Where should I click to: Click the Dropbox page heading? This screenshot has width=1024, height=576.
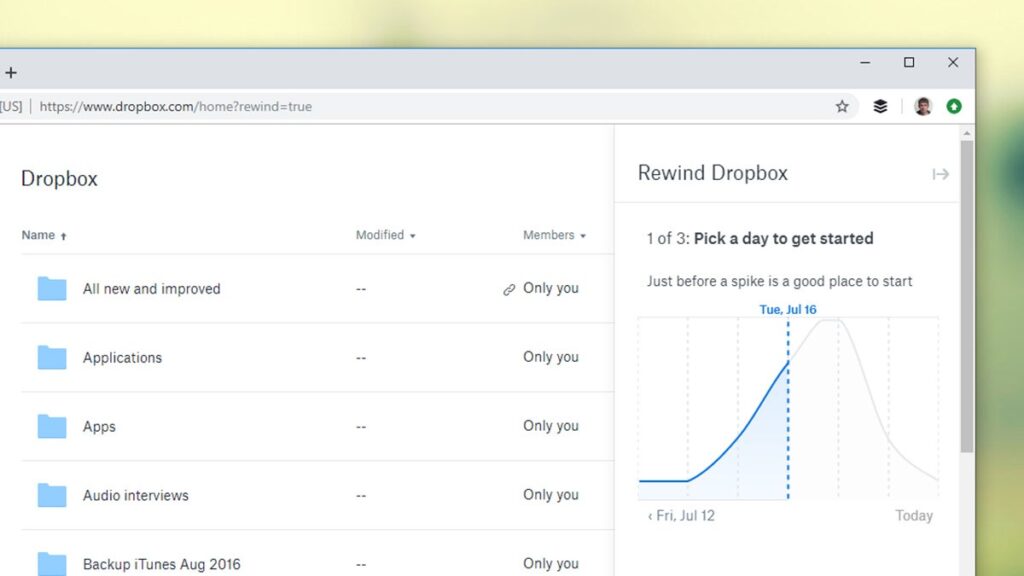click(x=59, y=179)
